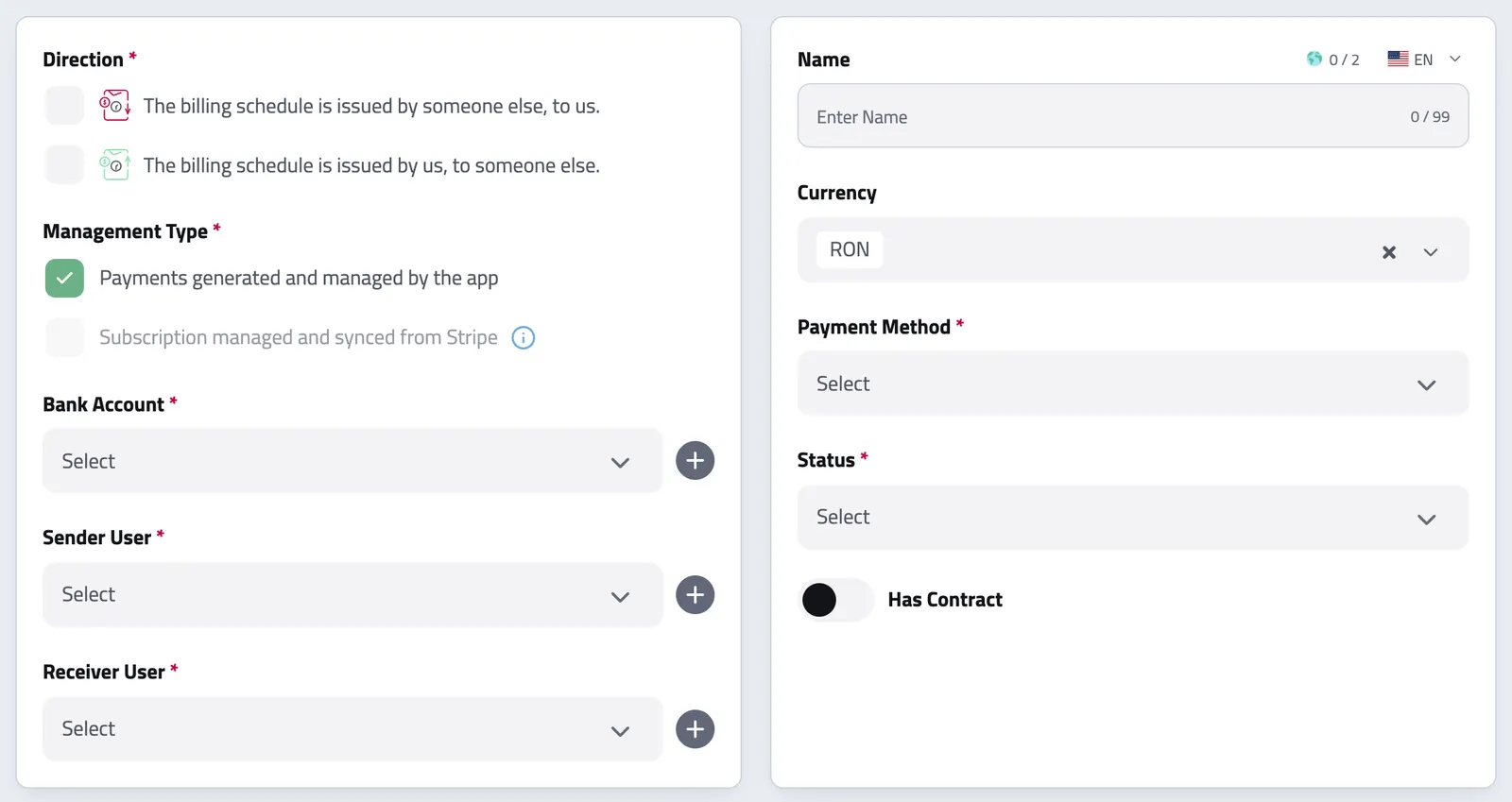Image resolution: width=1512 pixels, height=802 pixels.
Task: Check Subscription managed and synced from Stripe
Action: pos(64,337)
